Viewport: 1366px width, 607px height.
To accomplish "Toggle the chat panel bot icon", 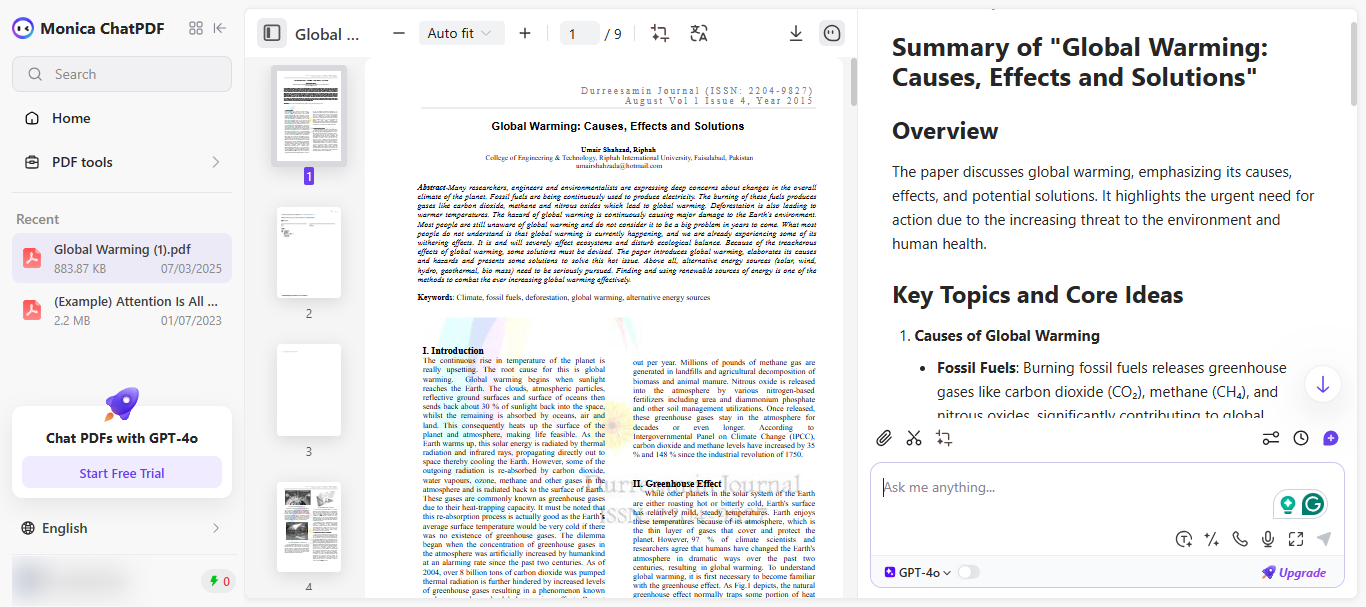I will (832, 33).
